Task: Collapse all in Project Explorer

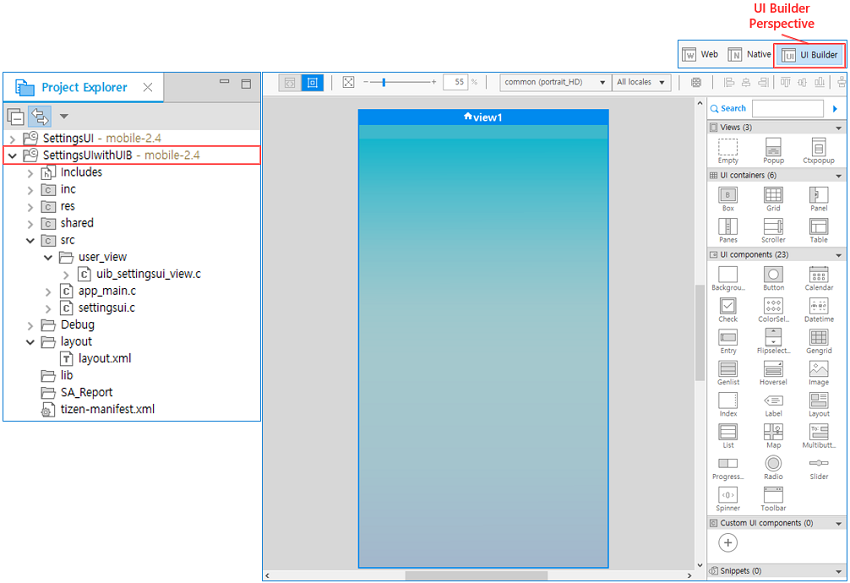Action: (x=16, y=116)
